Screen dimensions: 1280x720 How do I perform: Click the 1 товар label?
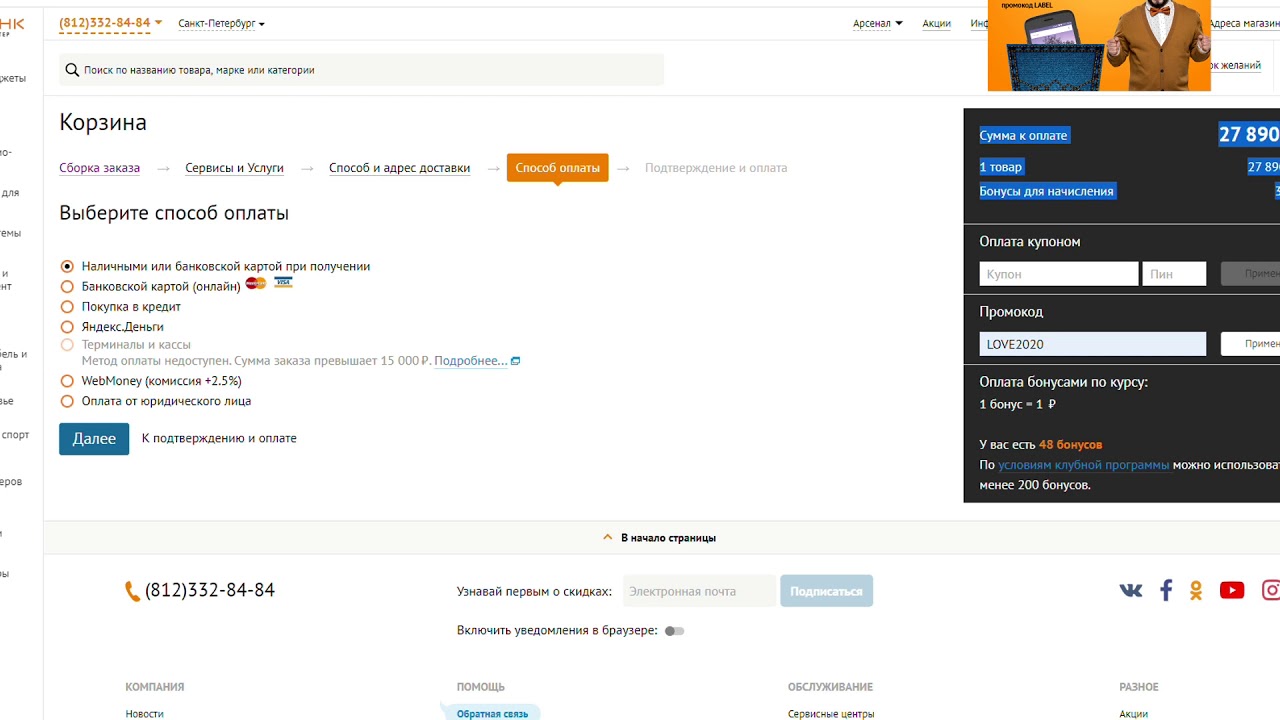coord(1001,167)
